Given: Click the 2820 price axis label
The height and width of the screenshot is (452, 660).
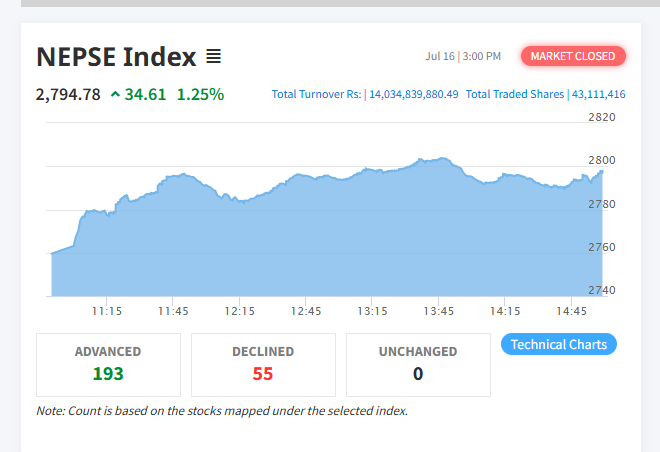Looking at the screenshot, I should [601, 117].
